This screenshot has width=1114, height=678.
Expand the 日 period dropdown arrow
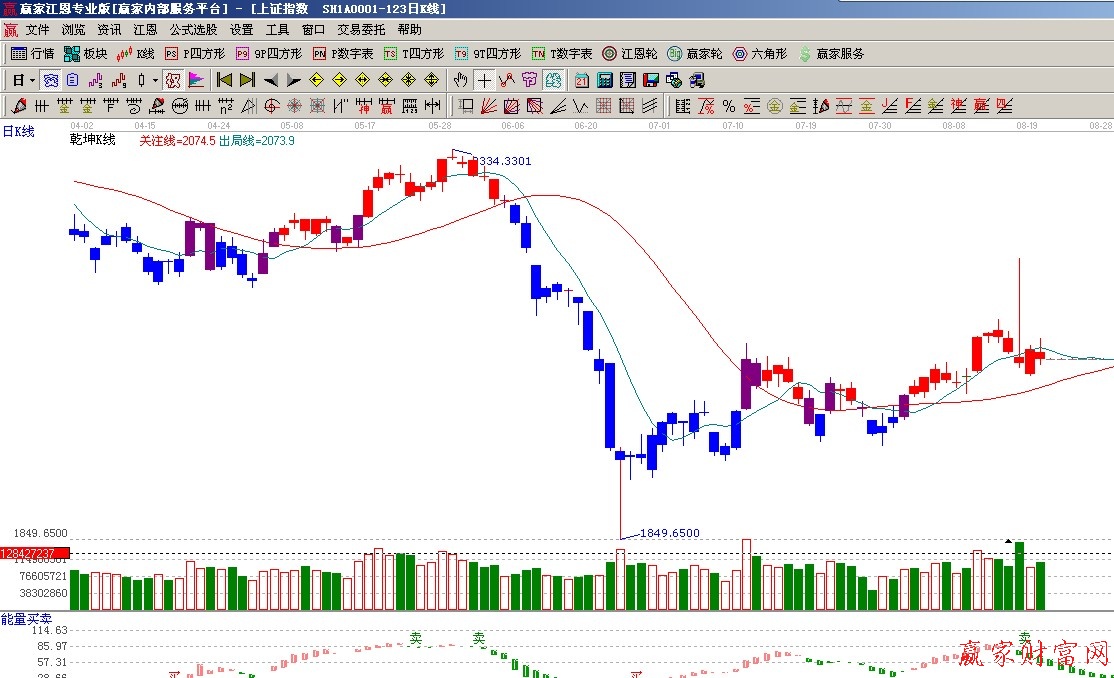tap(32, 80)
